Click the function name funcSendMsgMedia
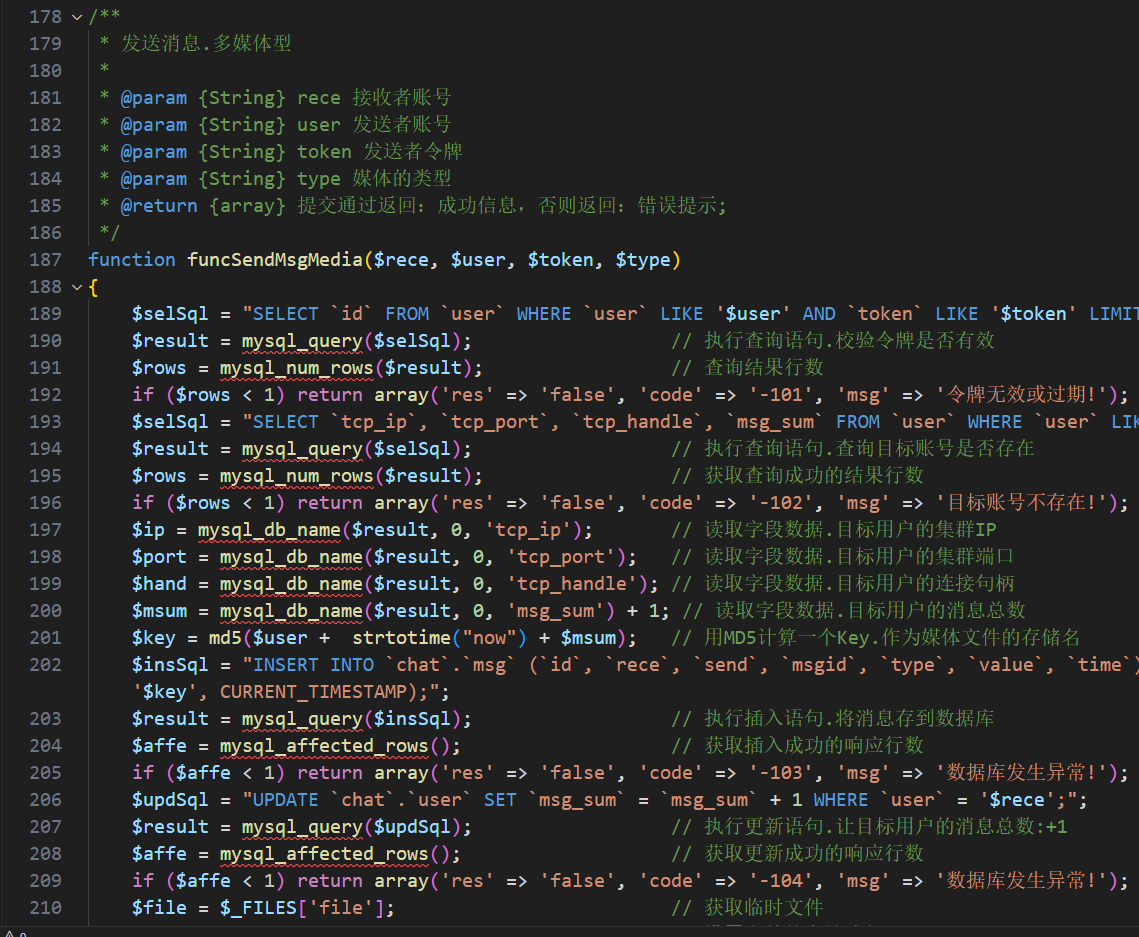The height and width of the screenshot is (937, 1139). [275, 260]
